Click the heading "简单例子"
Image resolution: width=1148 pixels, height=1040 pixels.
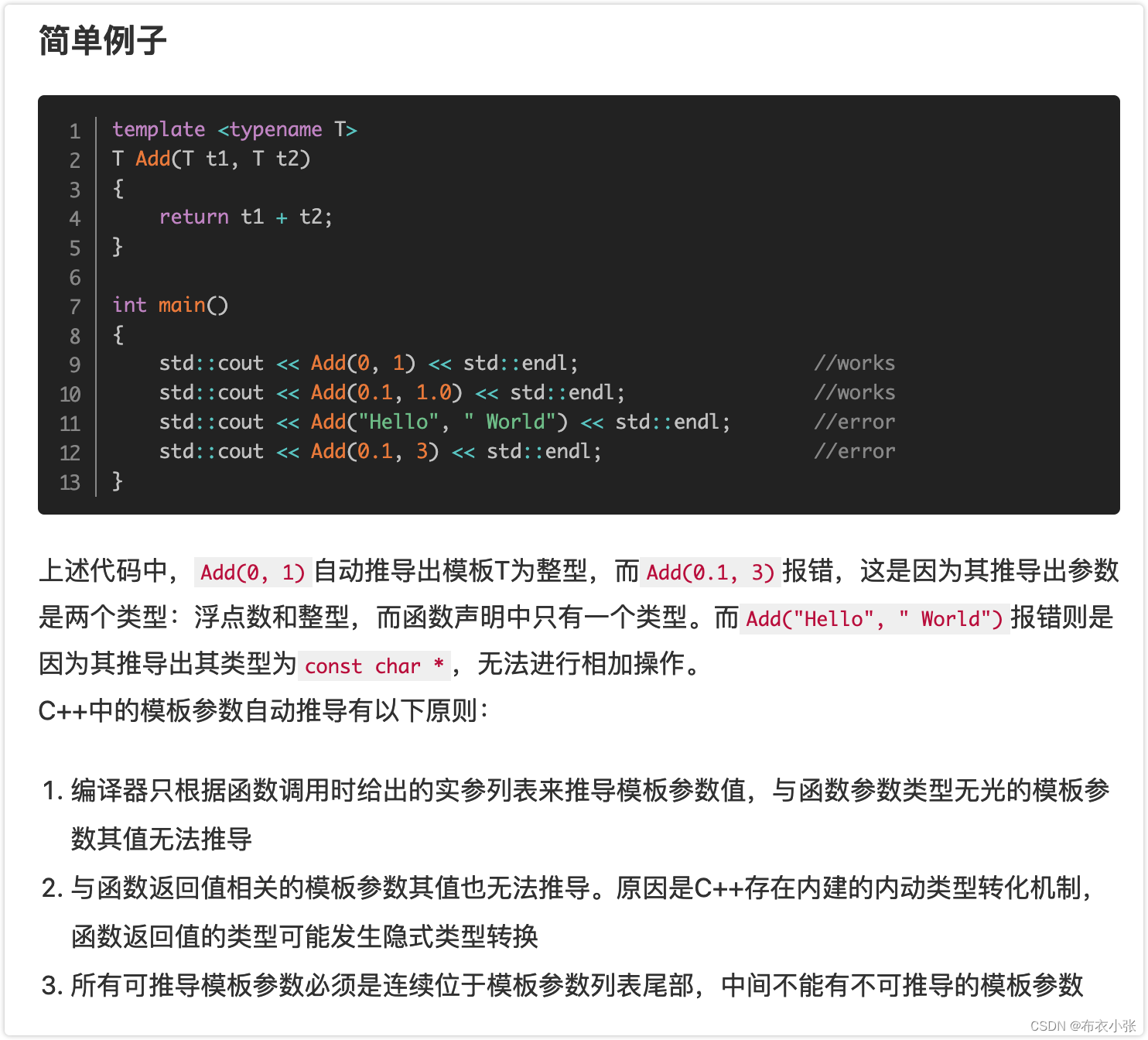103,40
